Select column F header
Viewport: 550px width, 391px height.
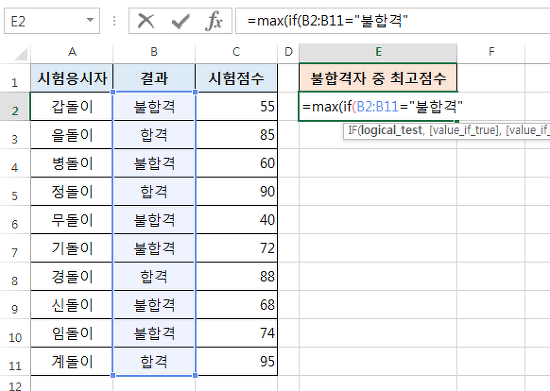491,52
